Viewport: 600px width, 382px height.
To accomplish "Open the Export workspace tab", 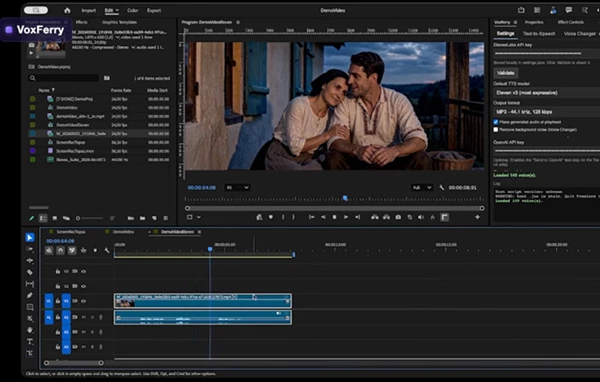I will [154, 10].
